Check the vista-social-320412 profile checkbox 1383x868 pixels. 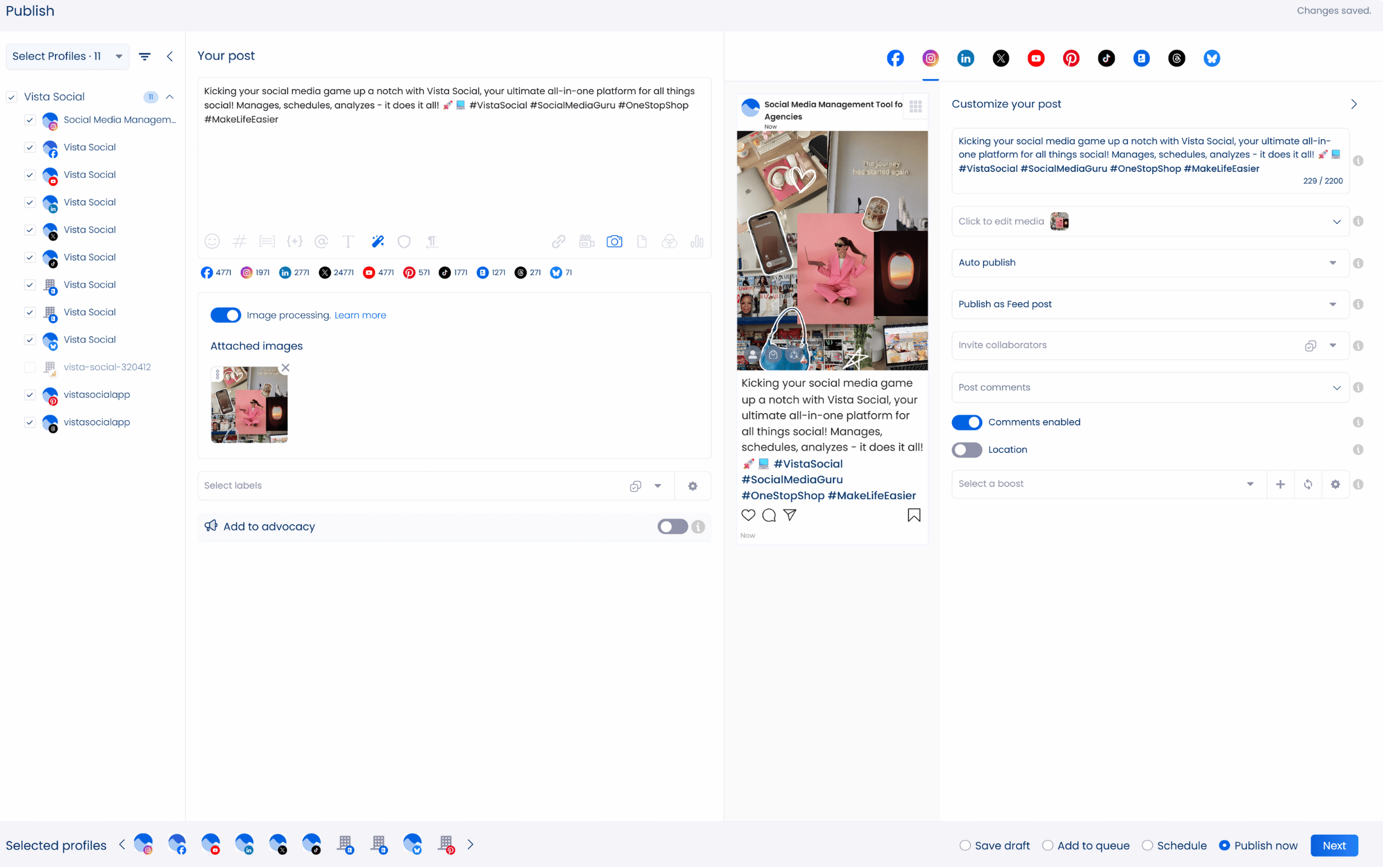tap(30, 367)
